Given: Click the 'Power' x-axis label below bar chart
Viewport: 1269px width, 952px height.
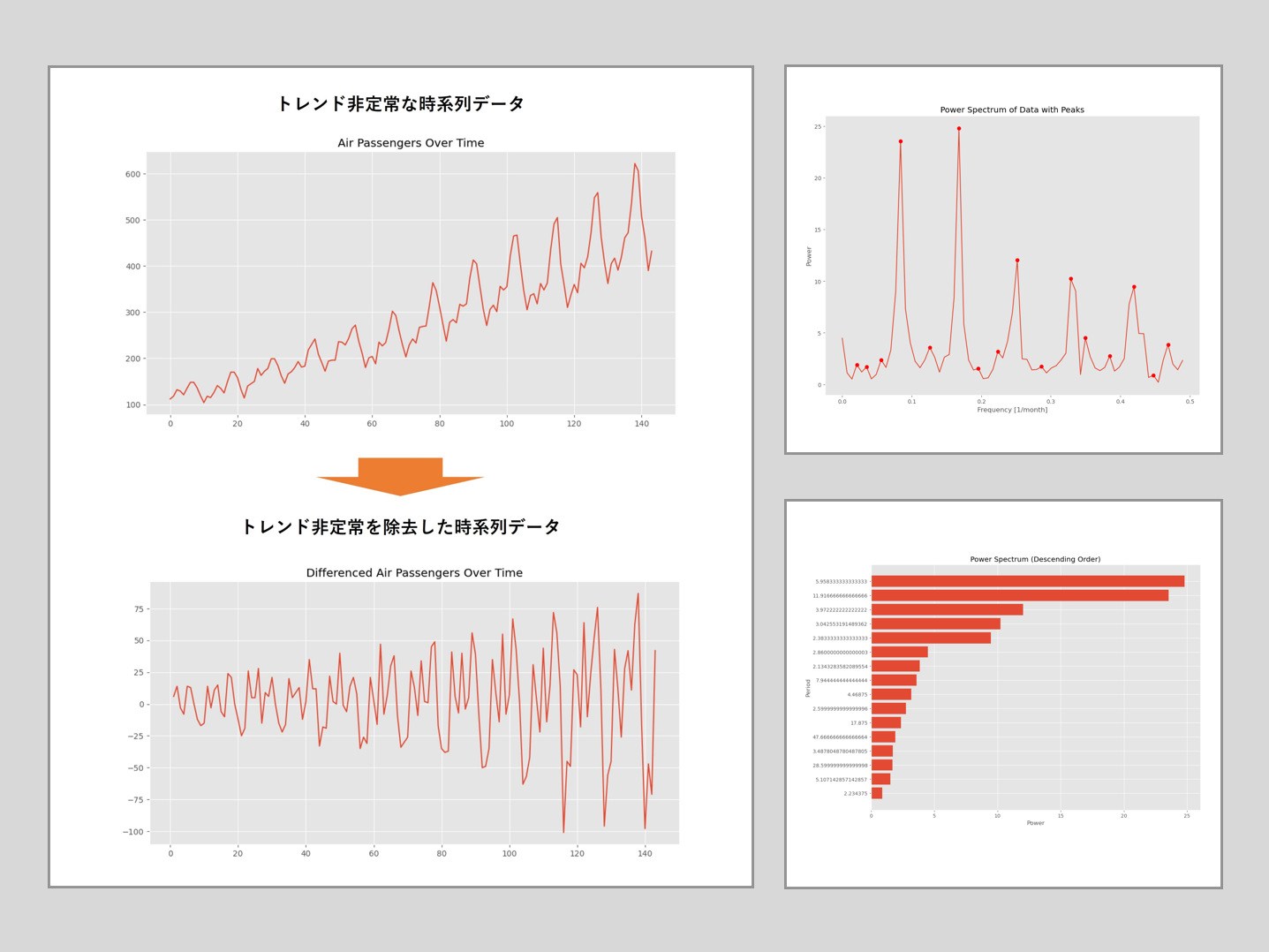Looking at the screenshot, I should click(x=1035, y=823).
